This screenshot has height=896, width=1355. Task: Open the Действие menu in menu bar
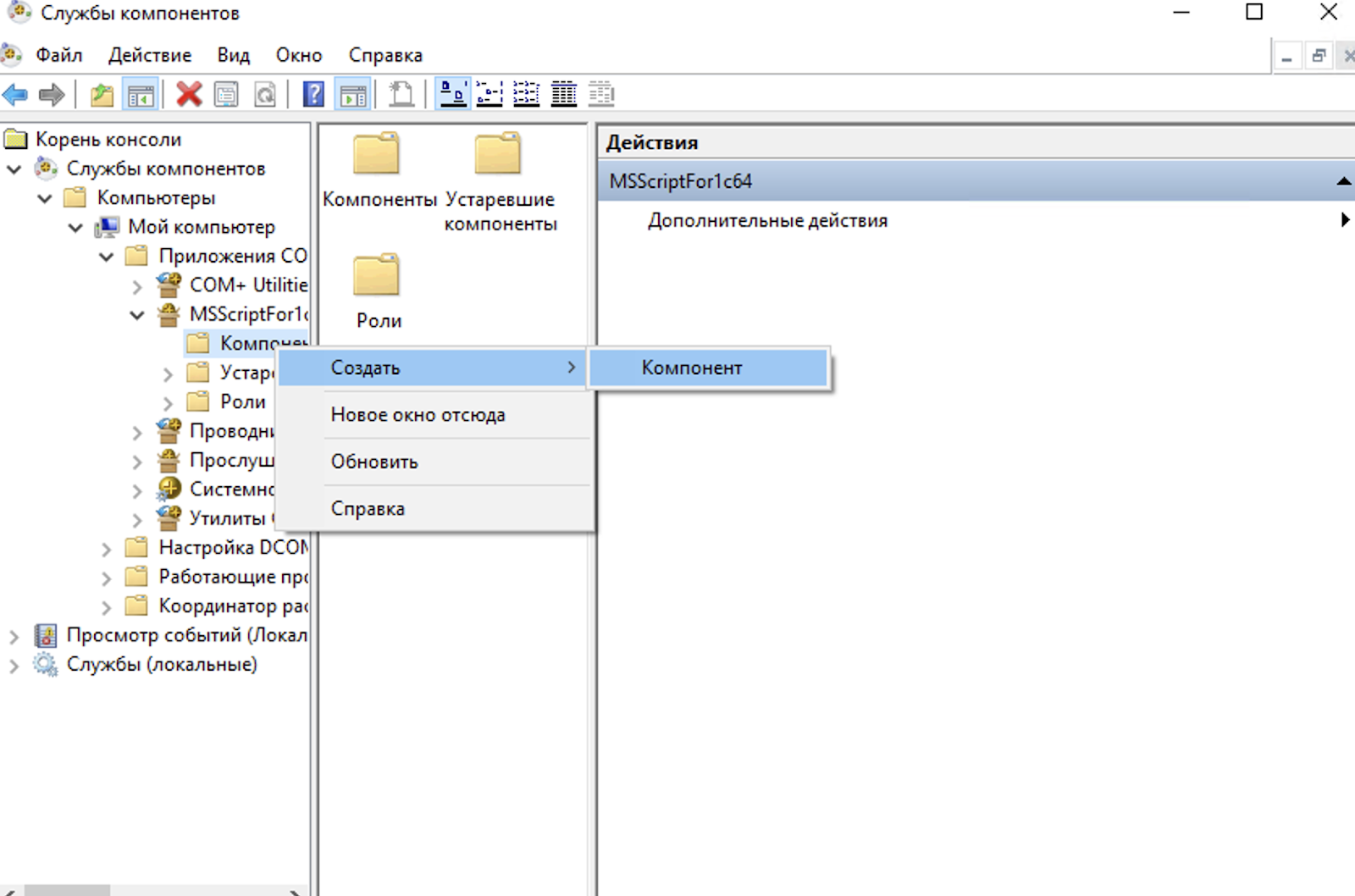coord(150,56)
